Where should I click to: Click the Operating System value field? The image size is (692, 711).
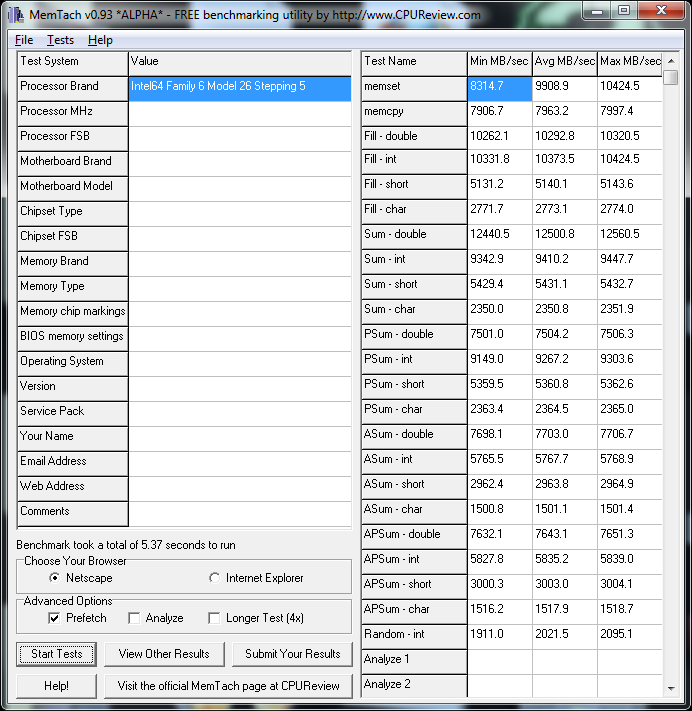[x=240, y=363]
